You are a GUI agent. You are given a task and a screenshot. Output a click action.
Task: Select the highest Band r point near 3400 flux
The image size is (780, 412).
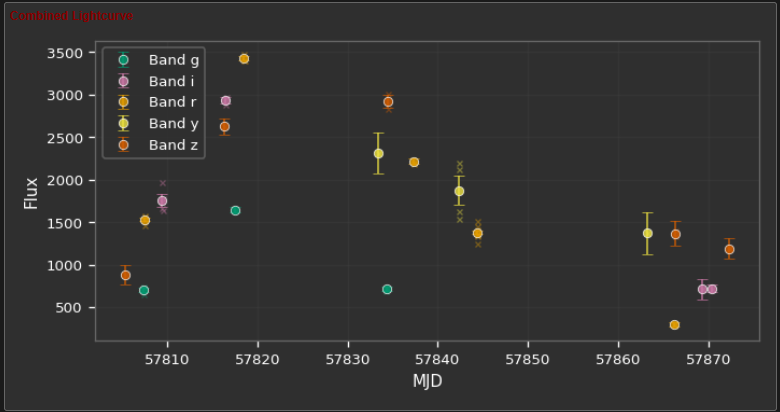coord(244,59)
